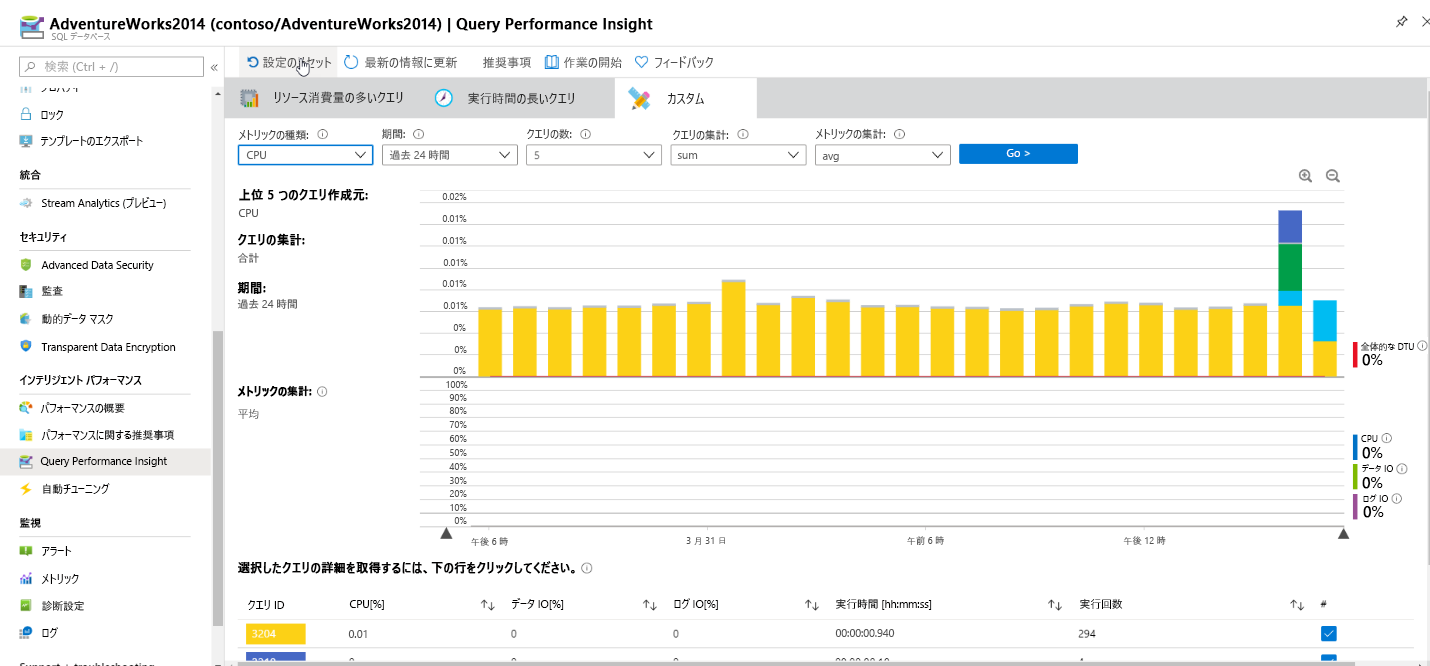The width and height of the screenshot is (1430, 666).
Task: Open the クエリの集計 sum dropdown
Action: (x=738, y=155)
